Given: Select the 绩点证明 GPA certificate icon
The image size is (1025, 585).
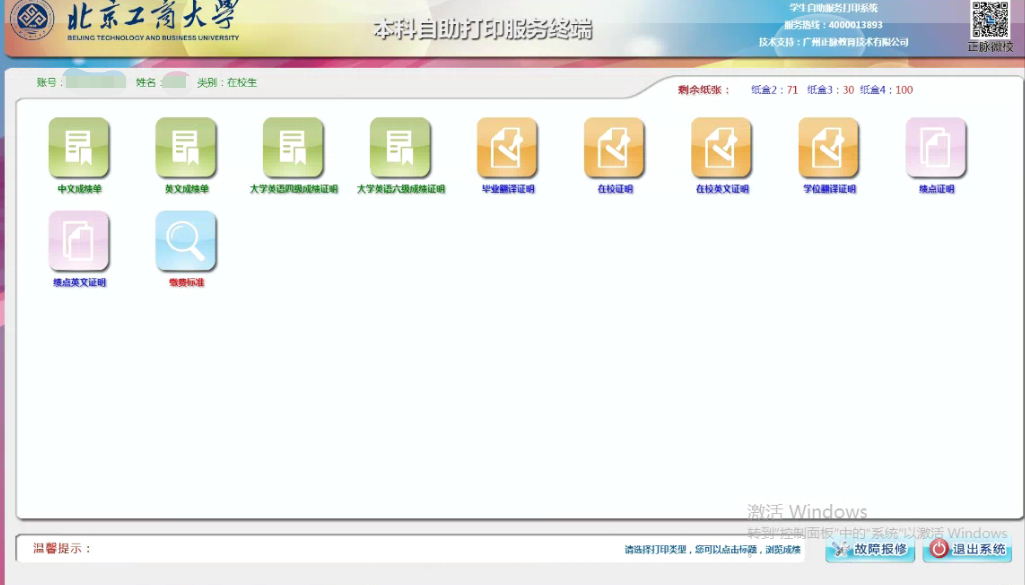Looking at the screenshot, I should 936,147.
